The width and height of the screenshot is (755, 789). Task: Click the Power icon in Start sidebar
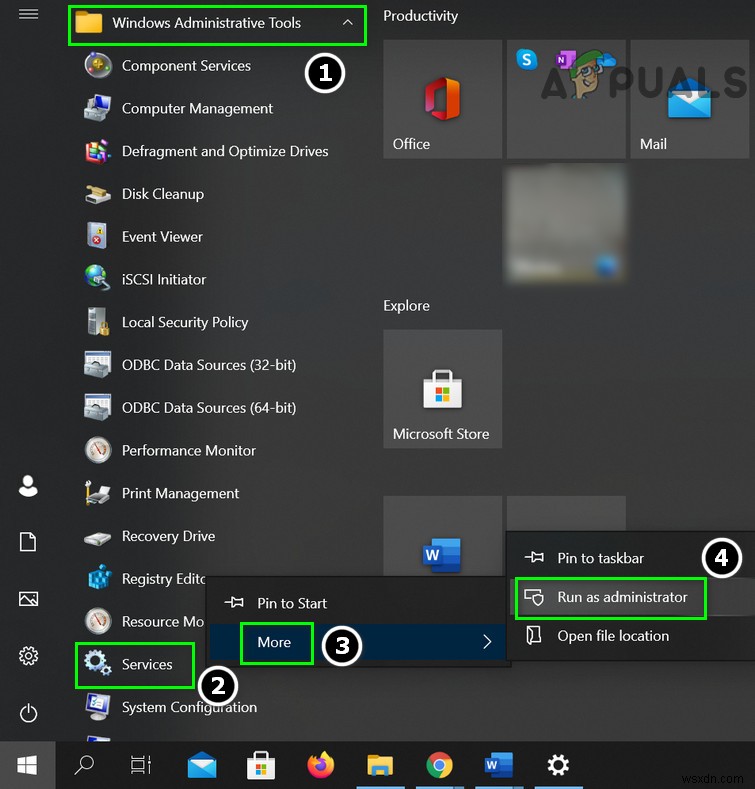(x=28, y=713)
